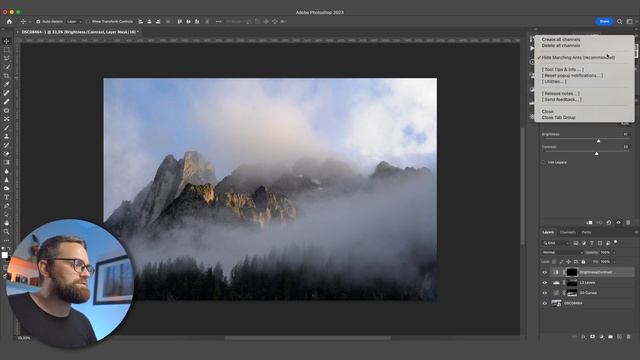Click the Contrast slider handle
The image size is (640, 360).
596,153
